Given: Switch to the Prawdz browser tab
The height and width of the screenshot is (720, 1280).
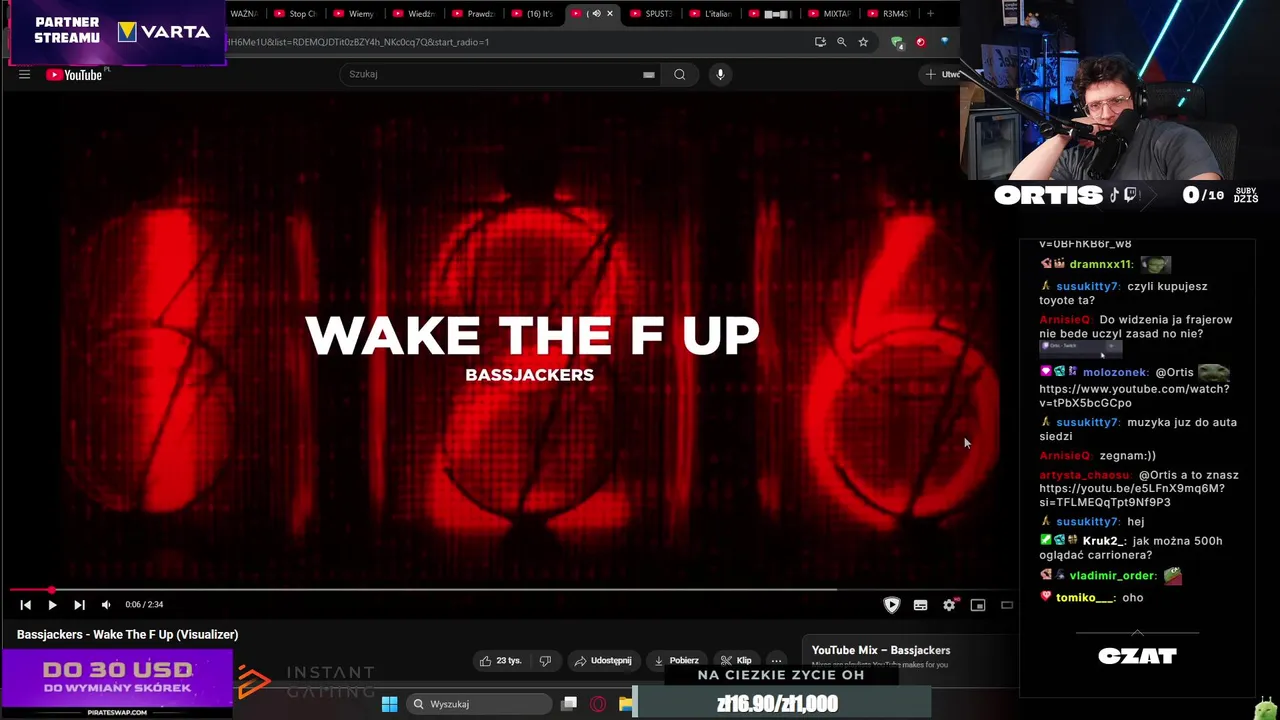Looking at the screenshot, I should coord(474,14).
